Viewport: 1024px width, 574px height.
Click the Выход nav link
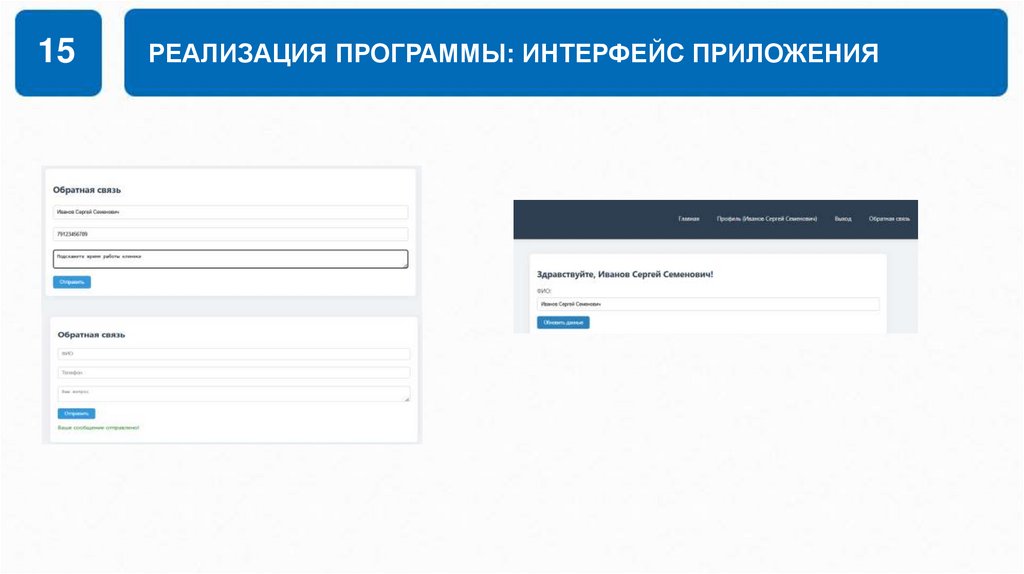842,219
